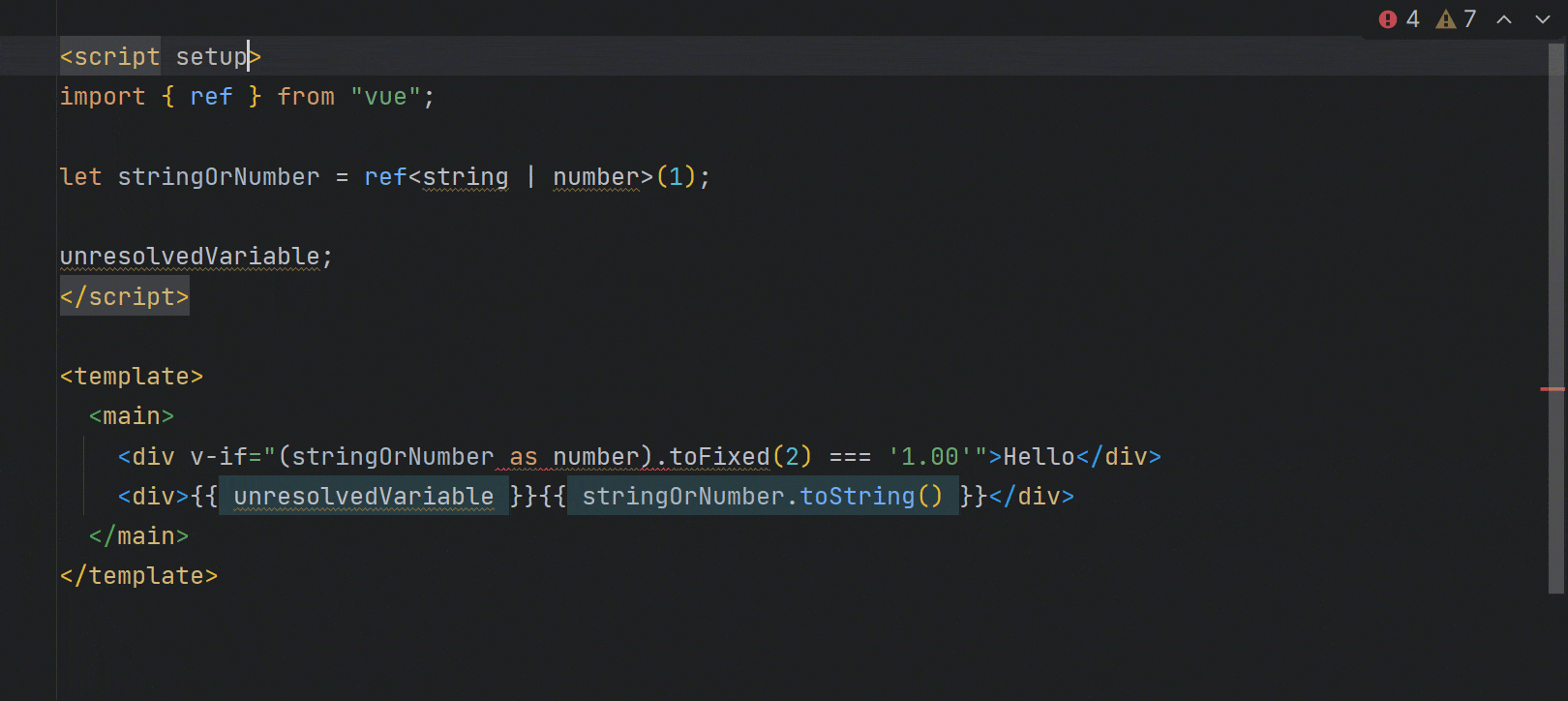Click the warning count number 7
Viewport: 1568px width, 701px height.
[1469, 19]
